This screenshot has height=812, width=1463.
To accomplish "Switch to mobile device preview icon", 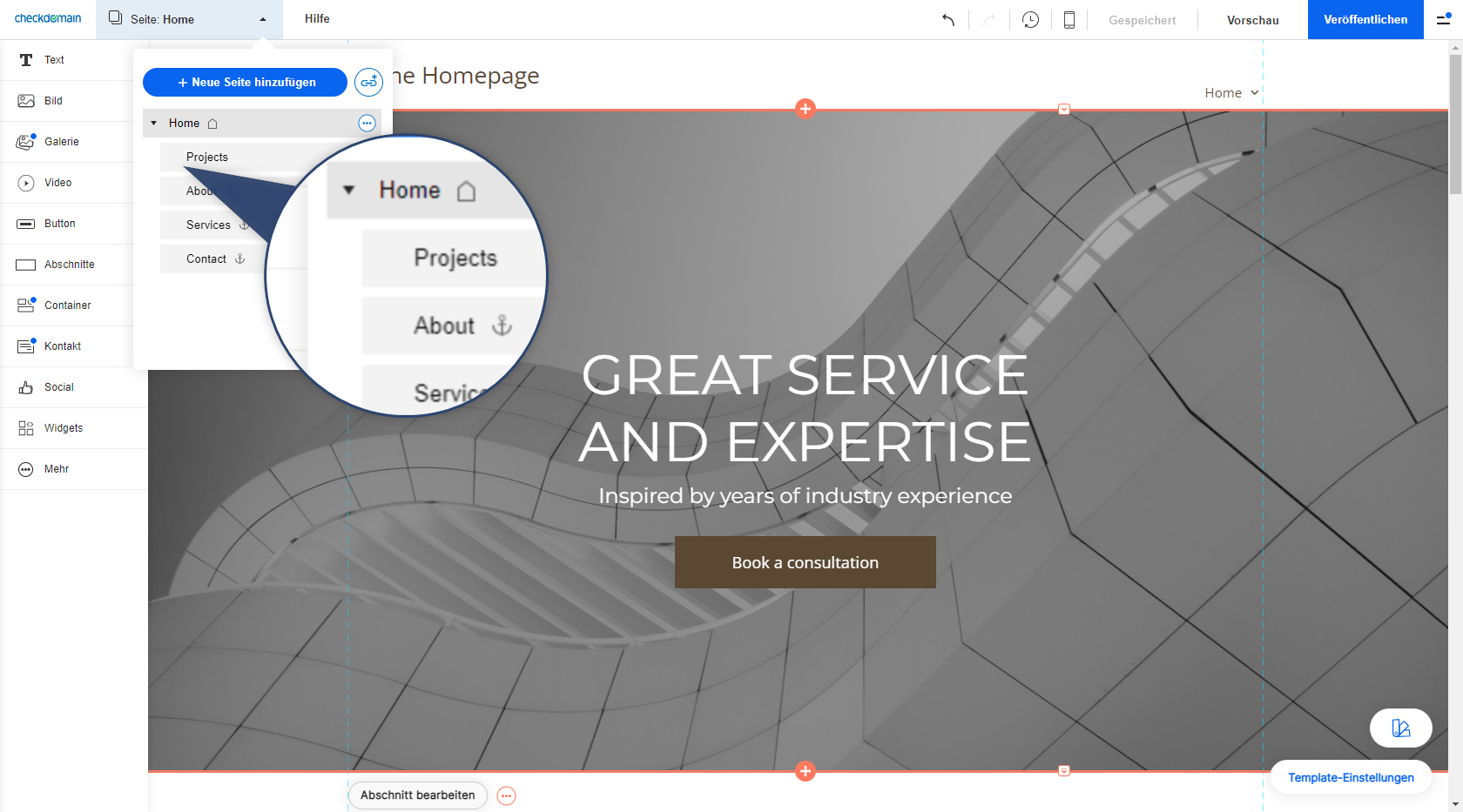I will 1069,20.
